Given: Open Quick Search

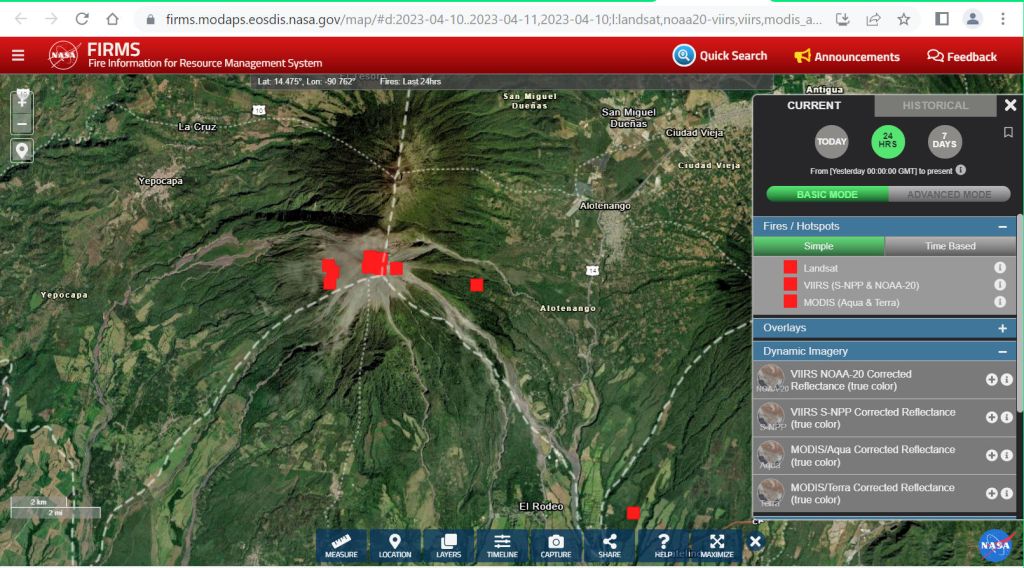Looking at the screenshot, I should (x=720, y=56).
